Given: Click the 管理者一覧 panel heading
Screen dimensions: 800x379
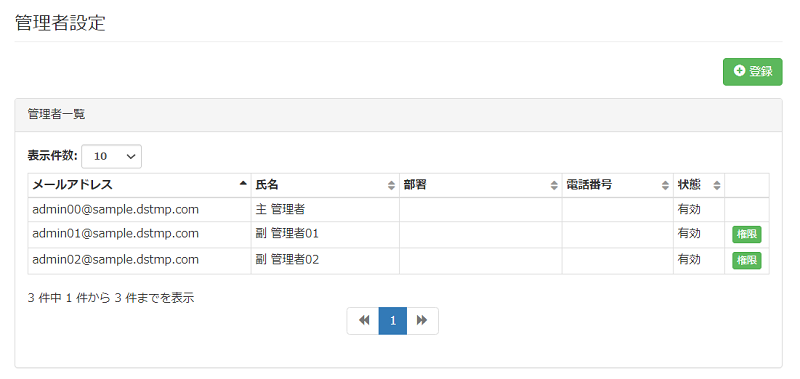Looking at the screenshot, I should pos(56,114).
